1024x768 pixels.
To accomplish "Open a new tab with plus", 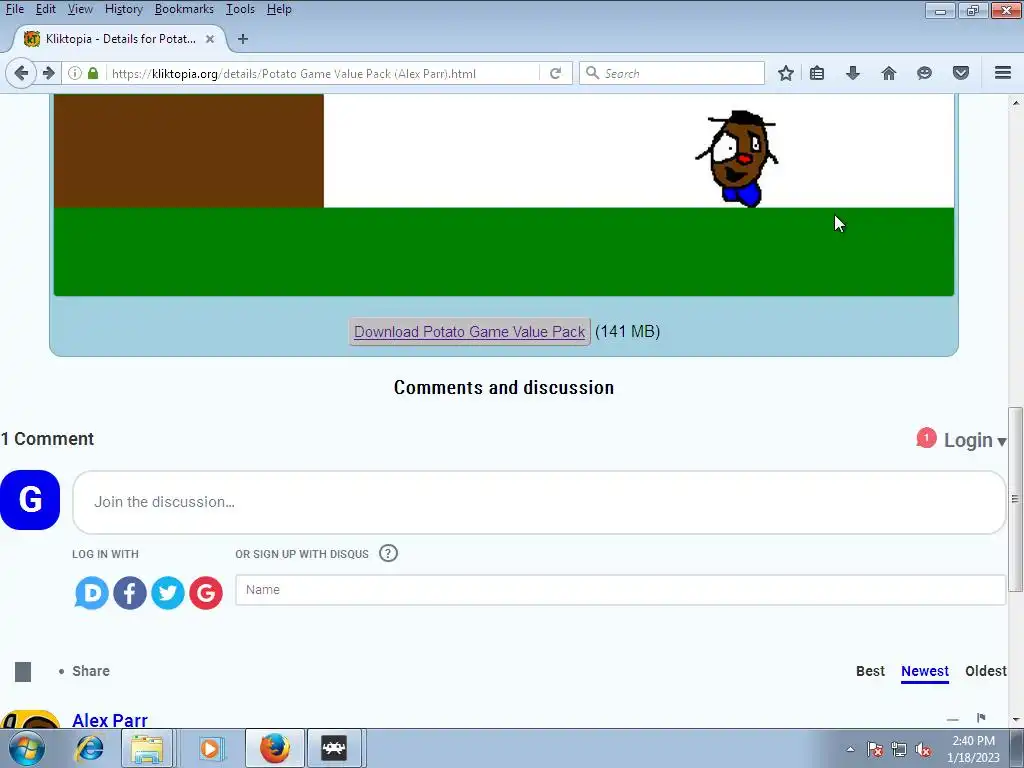I will (x=243, y=39).
